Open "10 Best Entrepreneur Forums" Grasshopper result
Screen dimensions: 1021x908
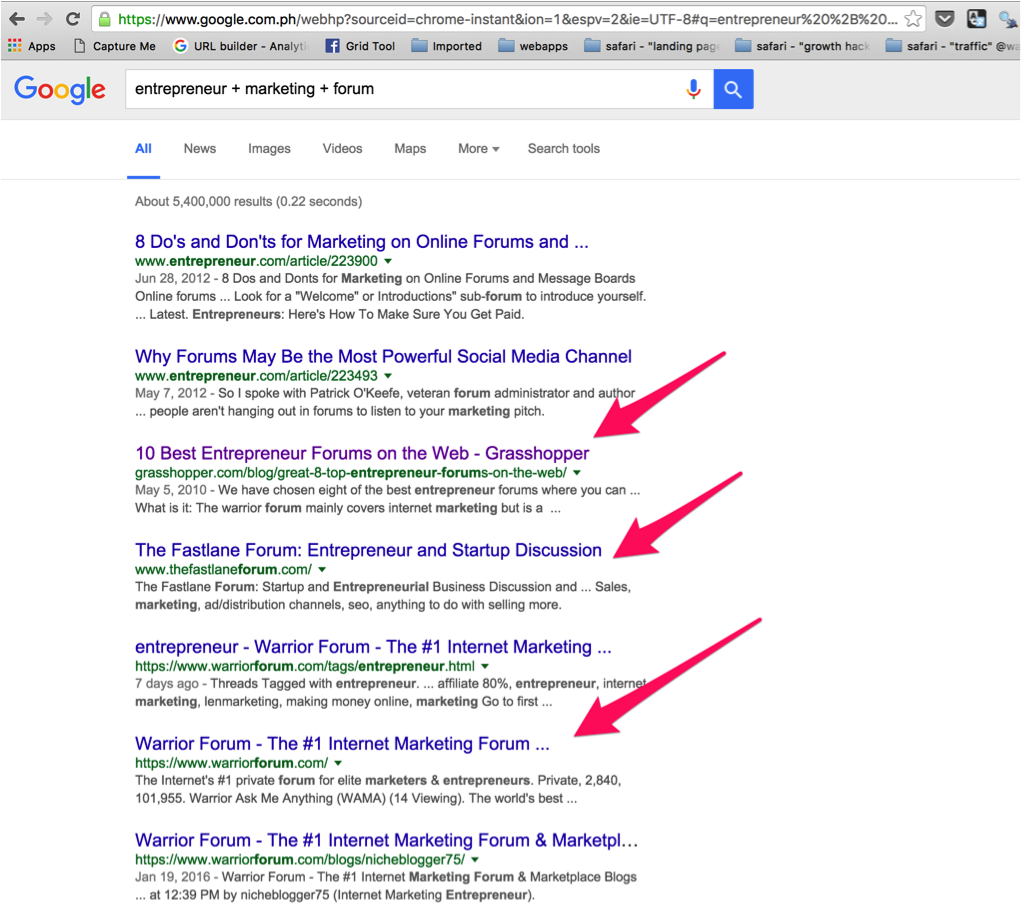point(362,453)
